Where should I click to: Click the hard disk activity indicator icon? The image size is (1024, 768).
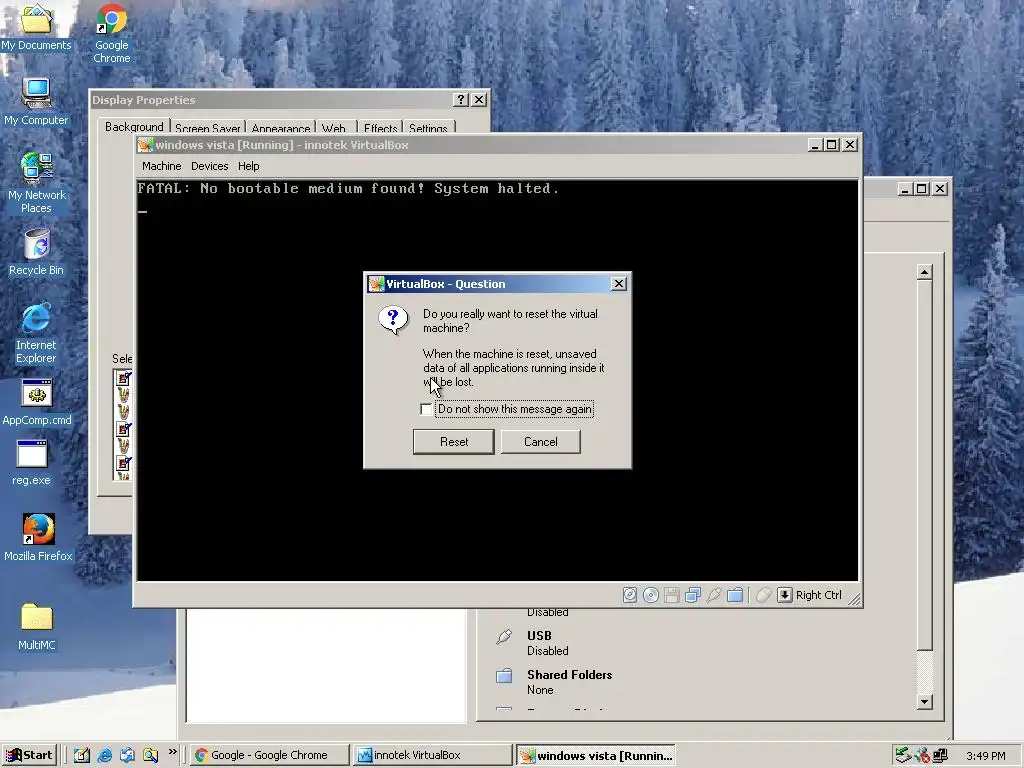click(x=630, y=595)
